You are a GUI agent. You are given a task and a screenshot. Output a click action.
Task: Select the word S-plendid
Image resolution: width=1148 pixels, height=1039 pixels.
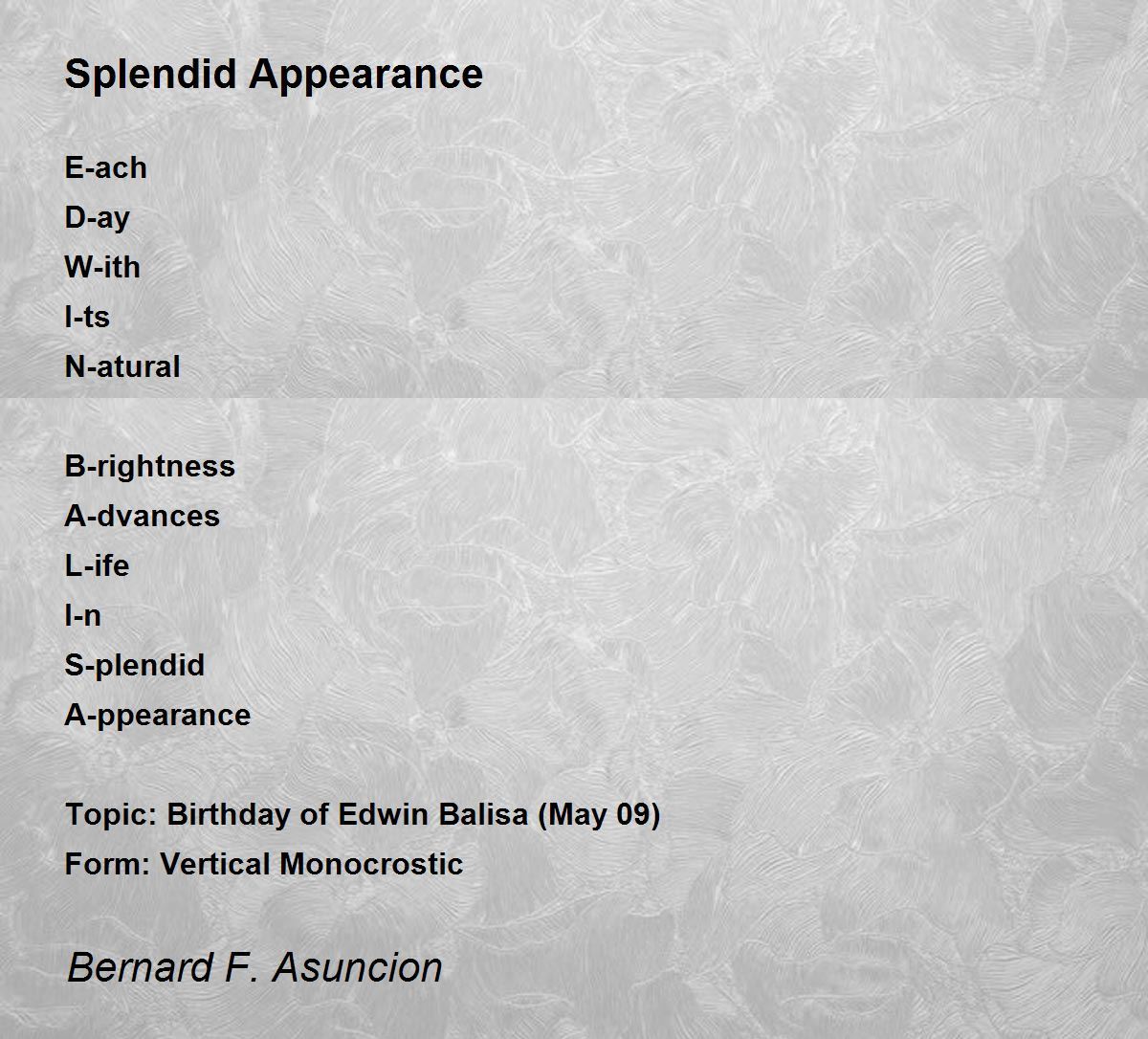135,665
